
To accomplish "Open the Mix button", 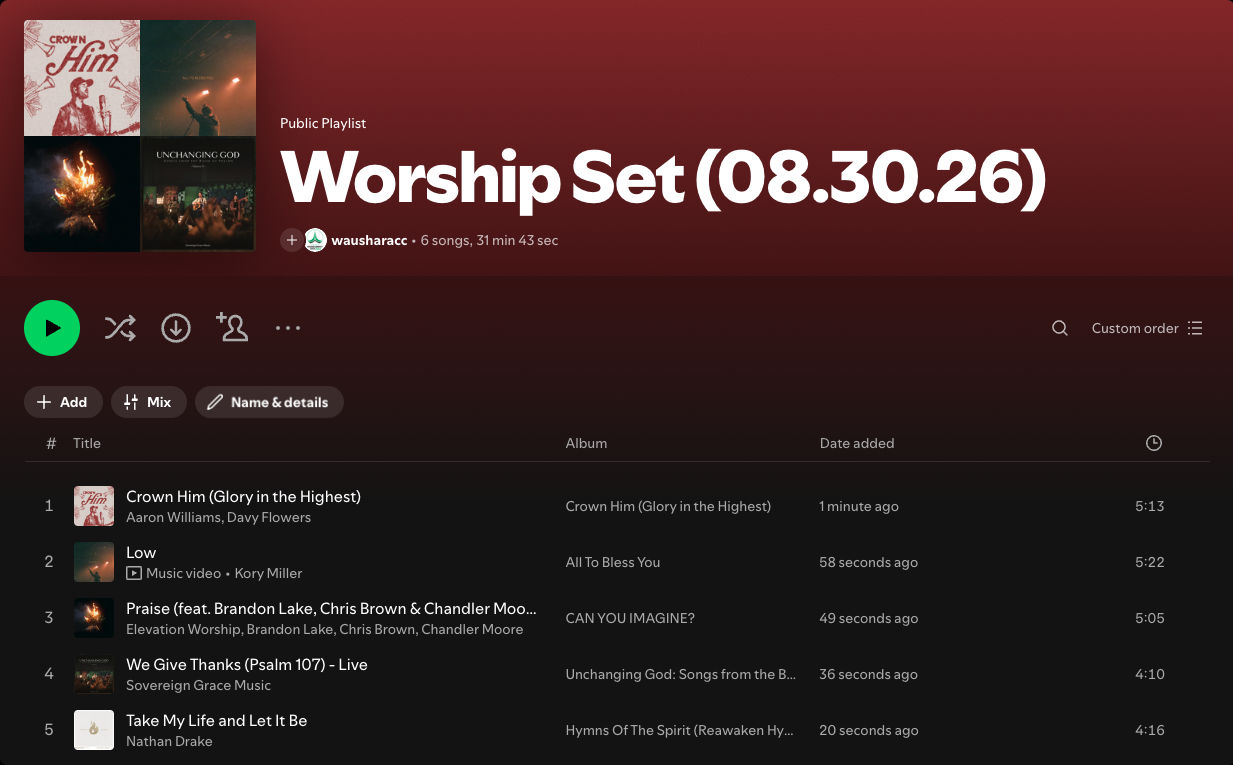I will click(148, 402).
